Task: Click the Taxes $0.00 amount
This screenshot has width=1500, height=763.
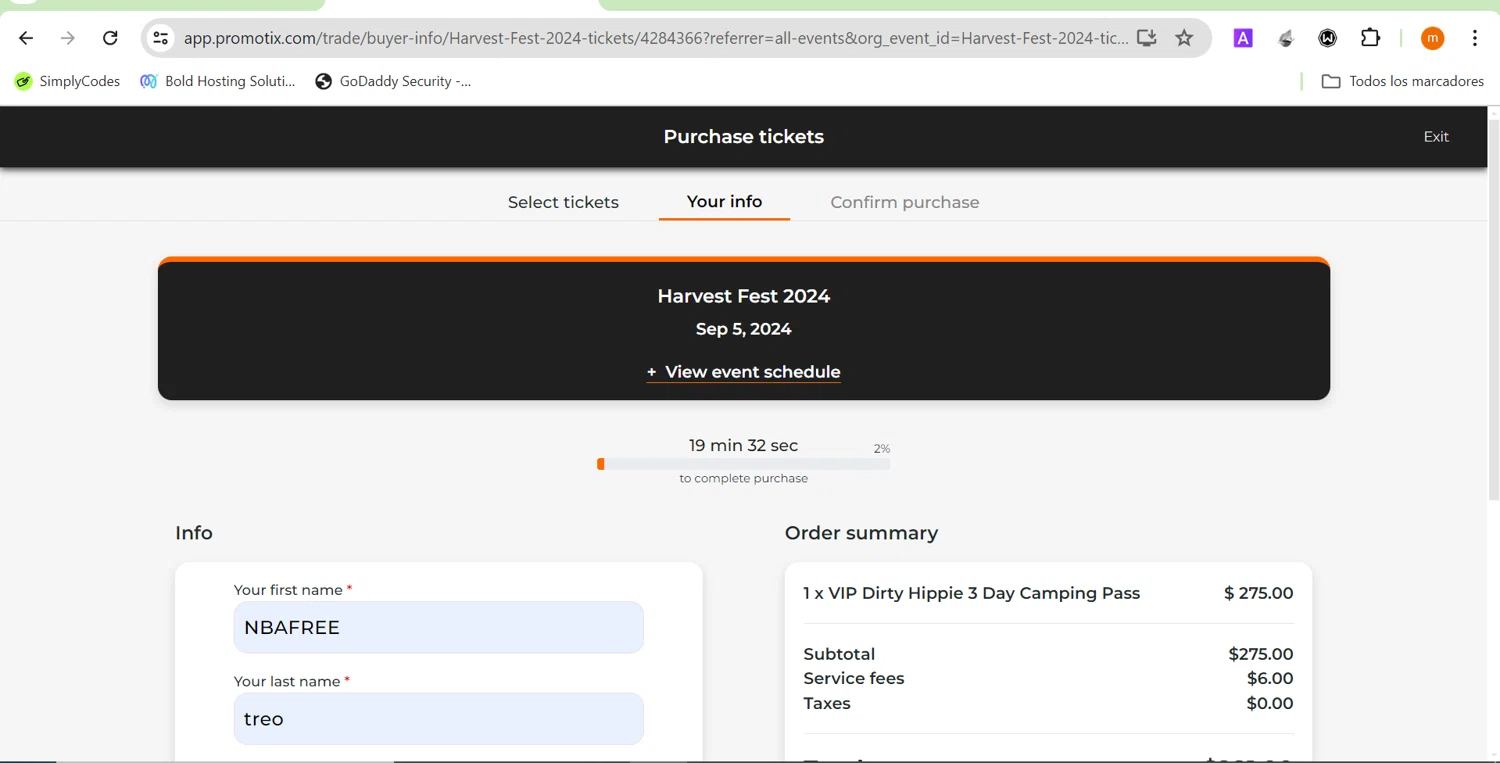Action: pos(1270,703)
